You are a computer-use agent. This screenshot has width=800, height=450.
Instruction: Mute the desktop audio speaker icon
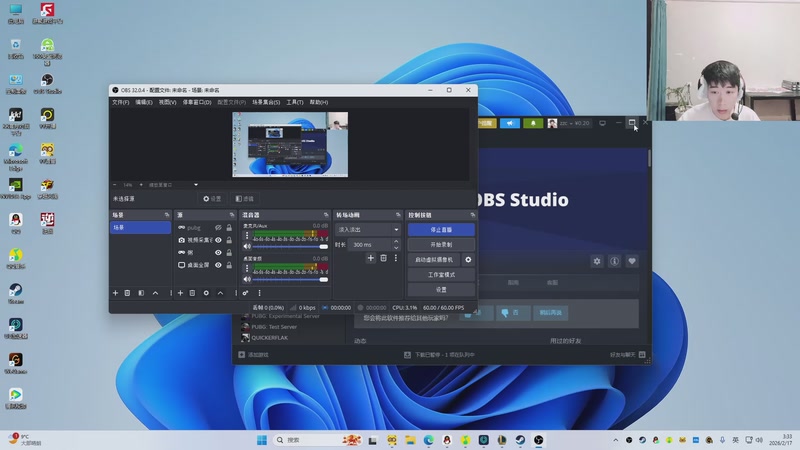tap(246, 279)
